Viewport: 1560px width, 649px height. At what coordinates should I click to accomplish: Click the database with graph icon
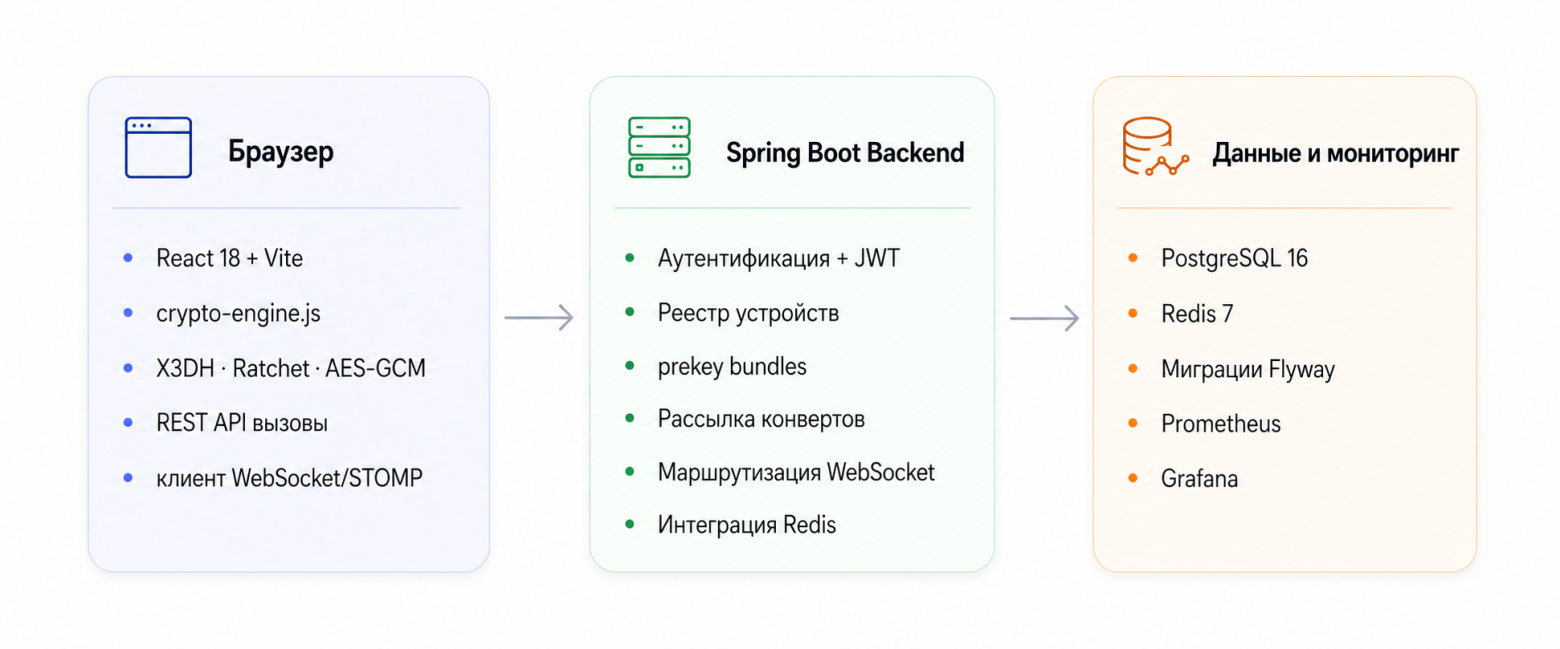1155,148
